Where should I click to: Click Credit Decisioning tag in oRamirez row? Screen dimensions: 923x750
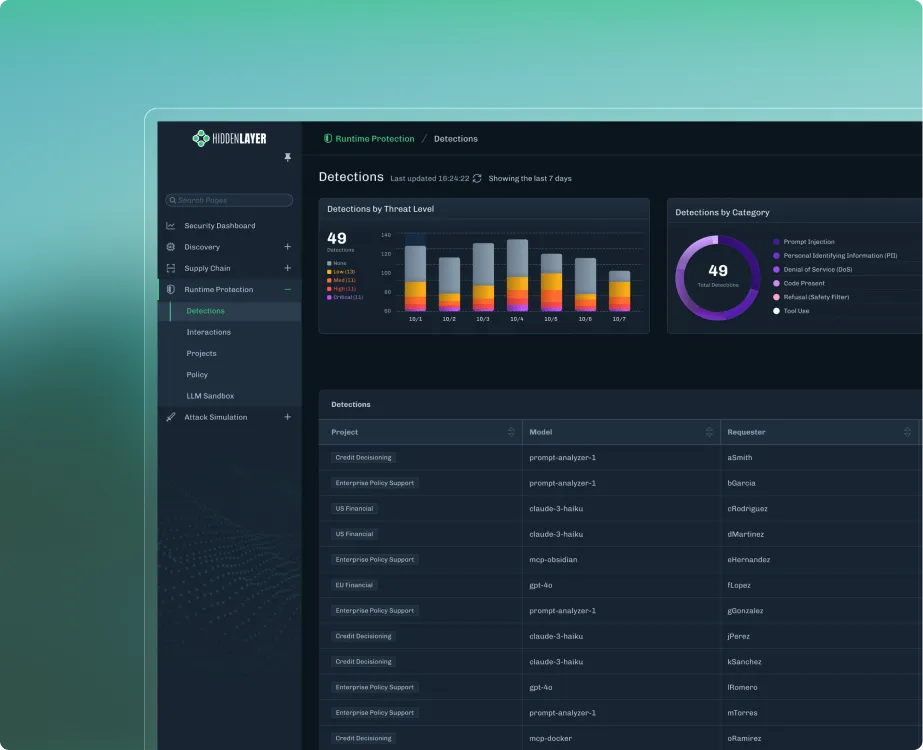tap(363, 738)
